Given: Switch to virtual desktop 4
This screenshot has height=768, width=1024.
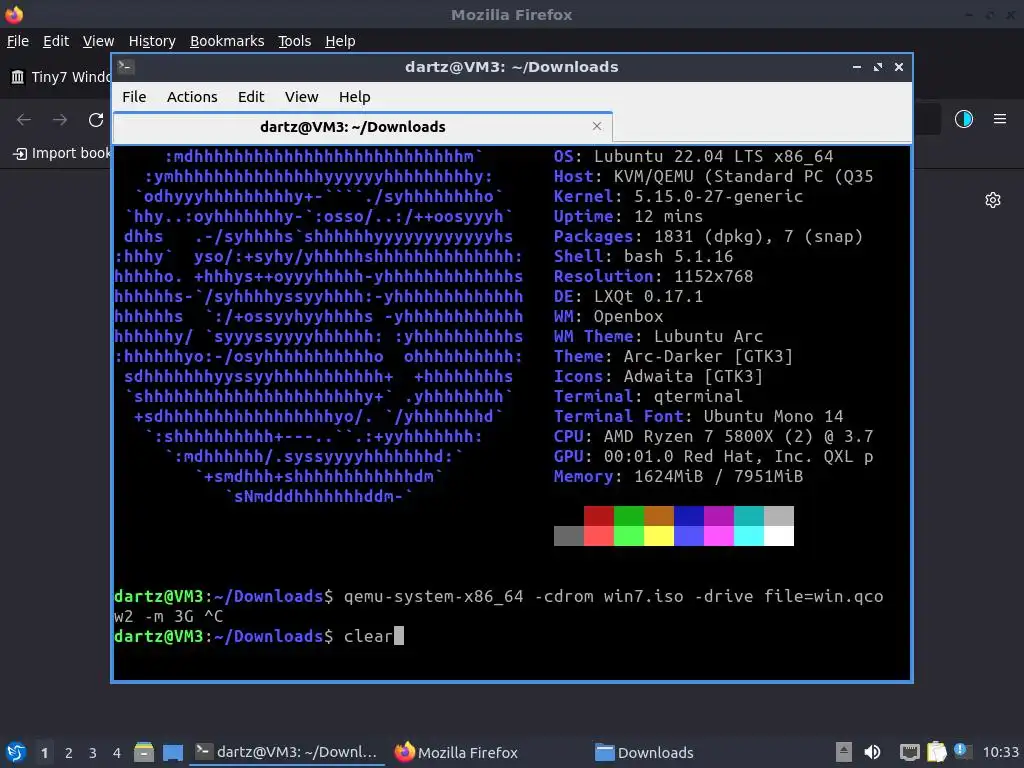Looking at the screenshot, I should (x=117, y=753).
